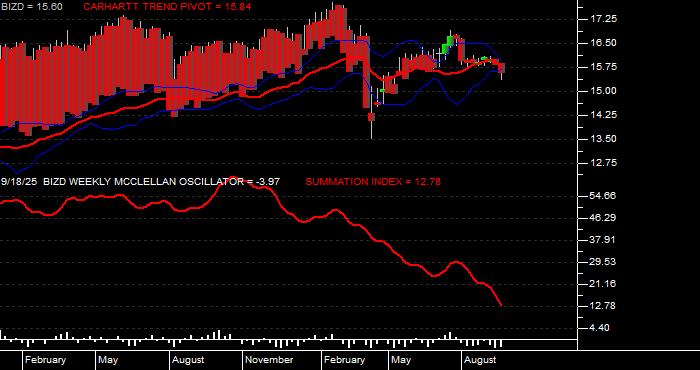
Task: Click the first February time axis label
Action: (45, 360)
